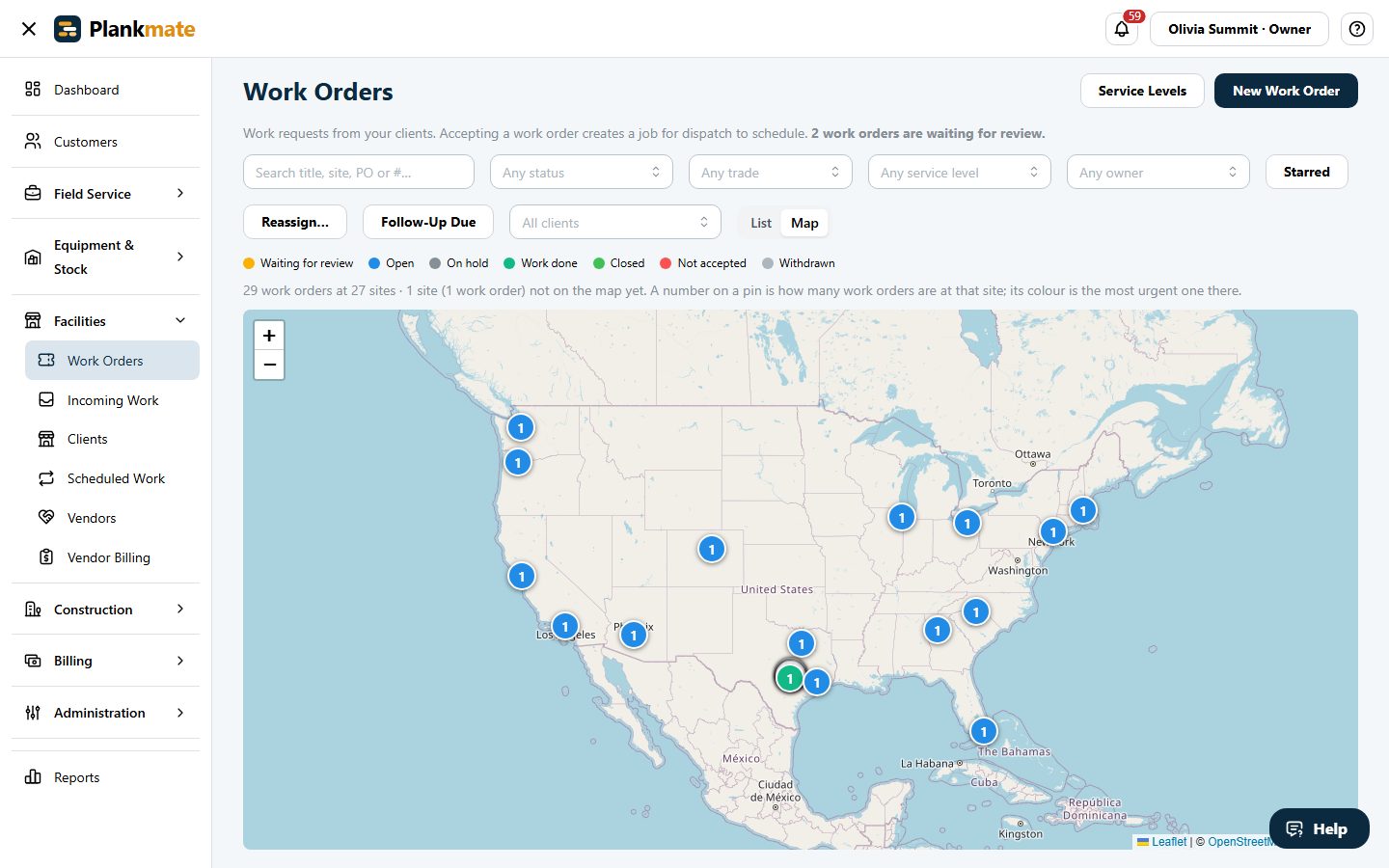Click the search title, site, PO field
The height and width of the screenshot is (868, 1389).
pyautogui.click(x=359, y=172)
